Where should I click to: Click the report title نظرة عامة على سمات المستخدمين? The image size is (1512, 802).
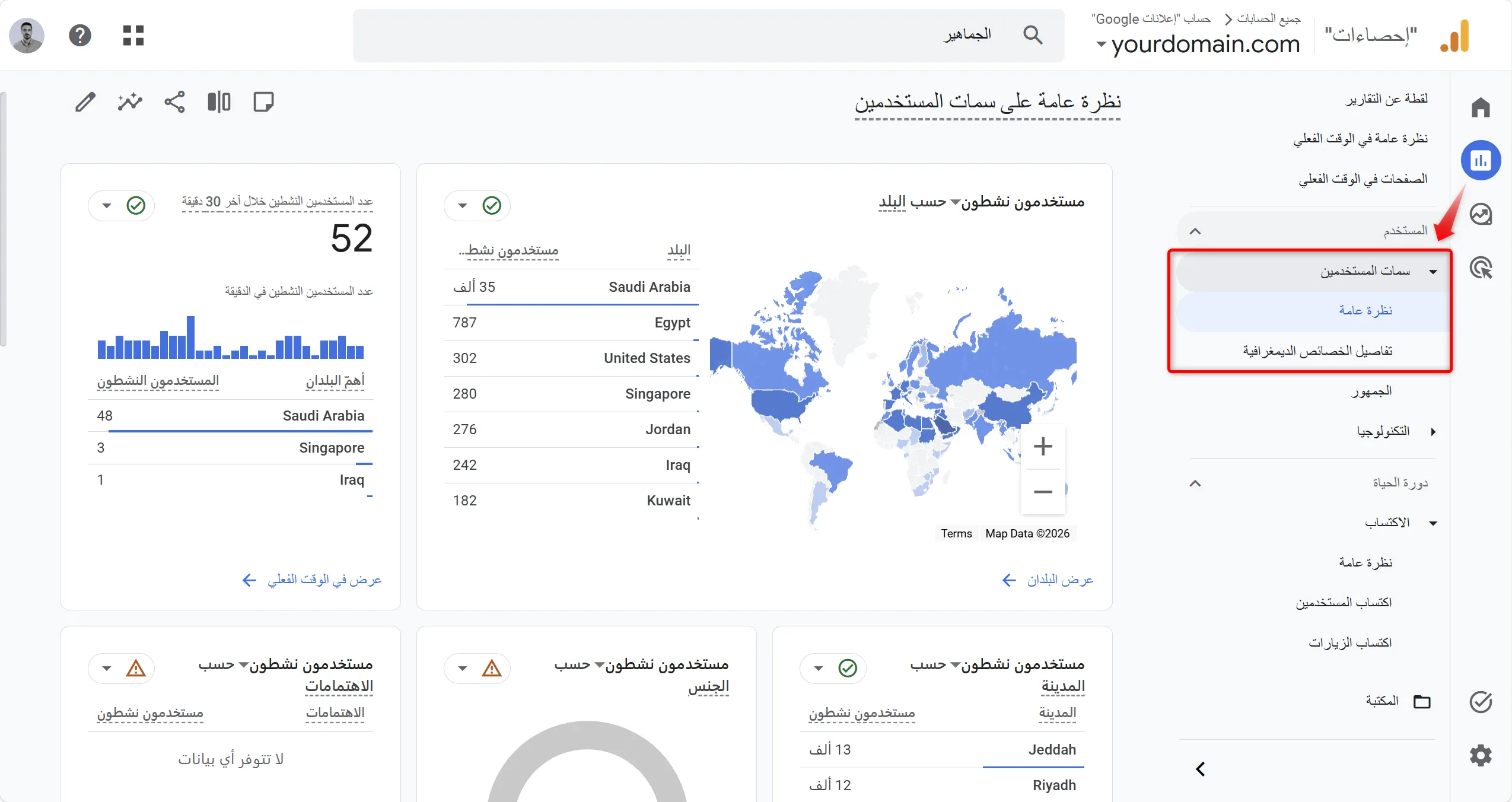988,102
